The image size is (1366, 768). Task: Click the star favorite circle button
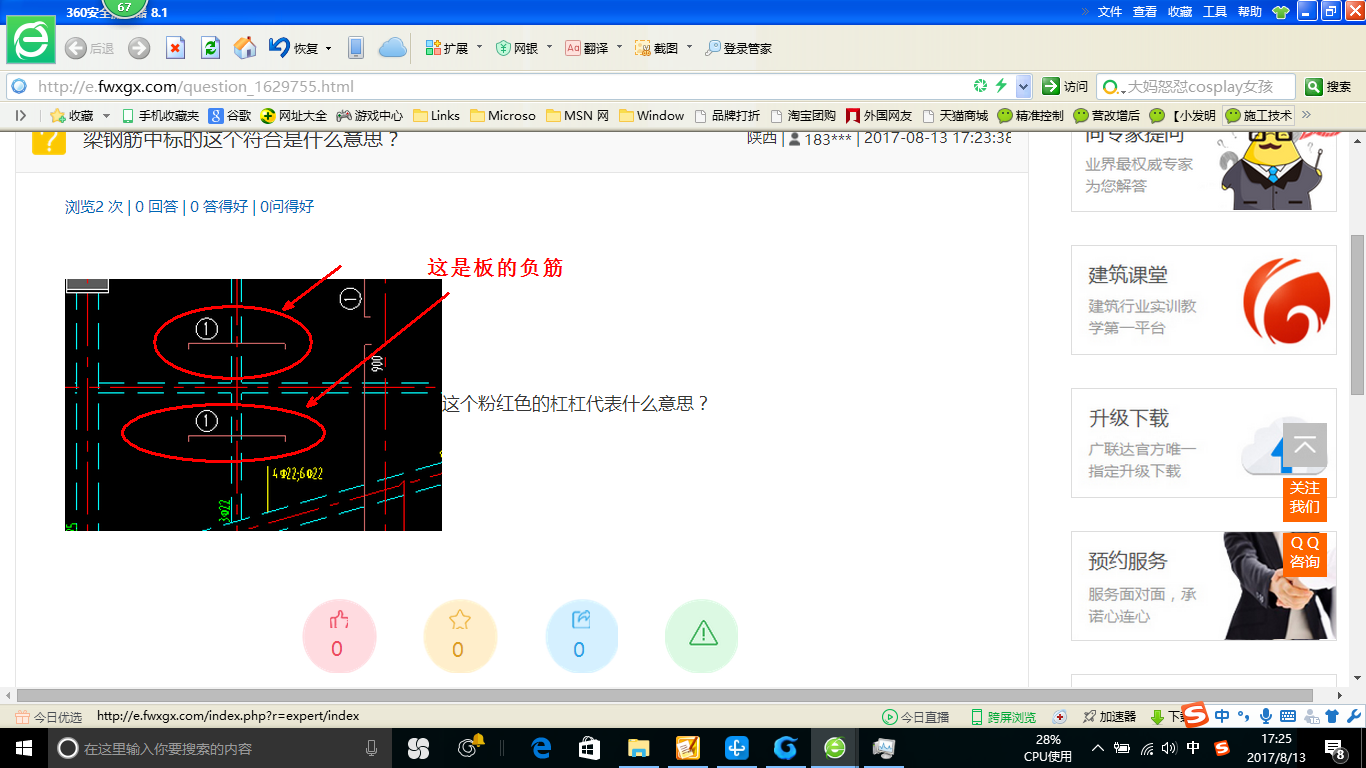(460, 637)
